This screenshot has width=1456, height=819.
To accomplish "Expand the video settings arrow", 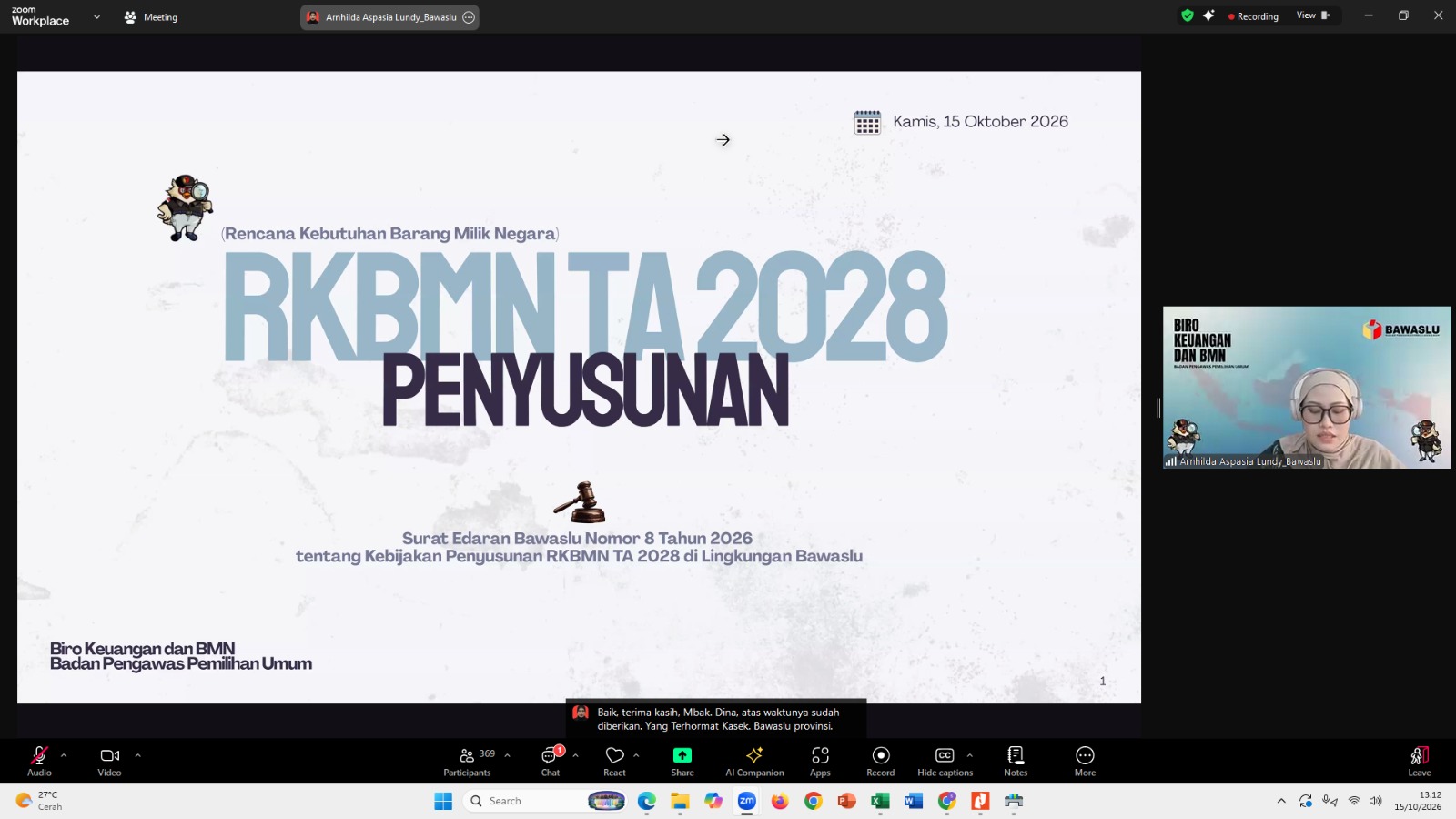I will point(137,755).
